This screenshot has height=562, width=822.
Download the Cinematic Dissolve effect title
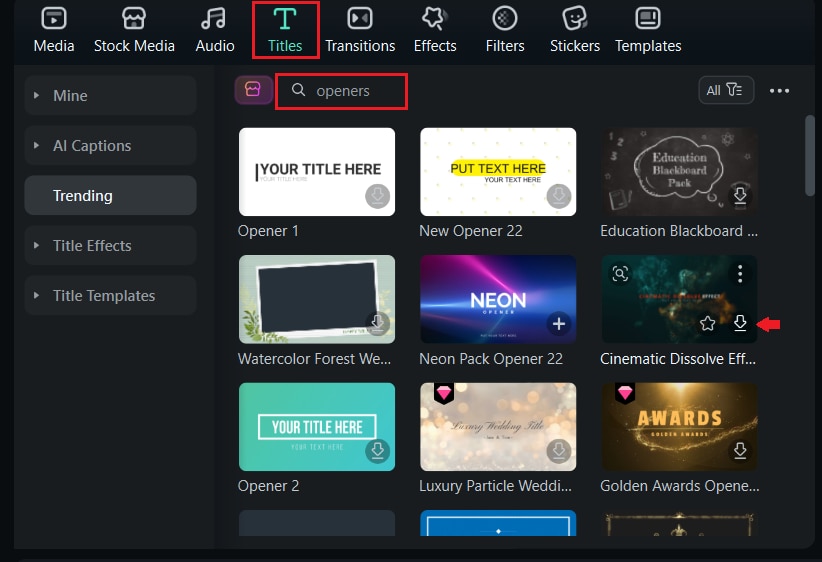click(x=740, y=323)
